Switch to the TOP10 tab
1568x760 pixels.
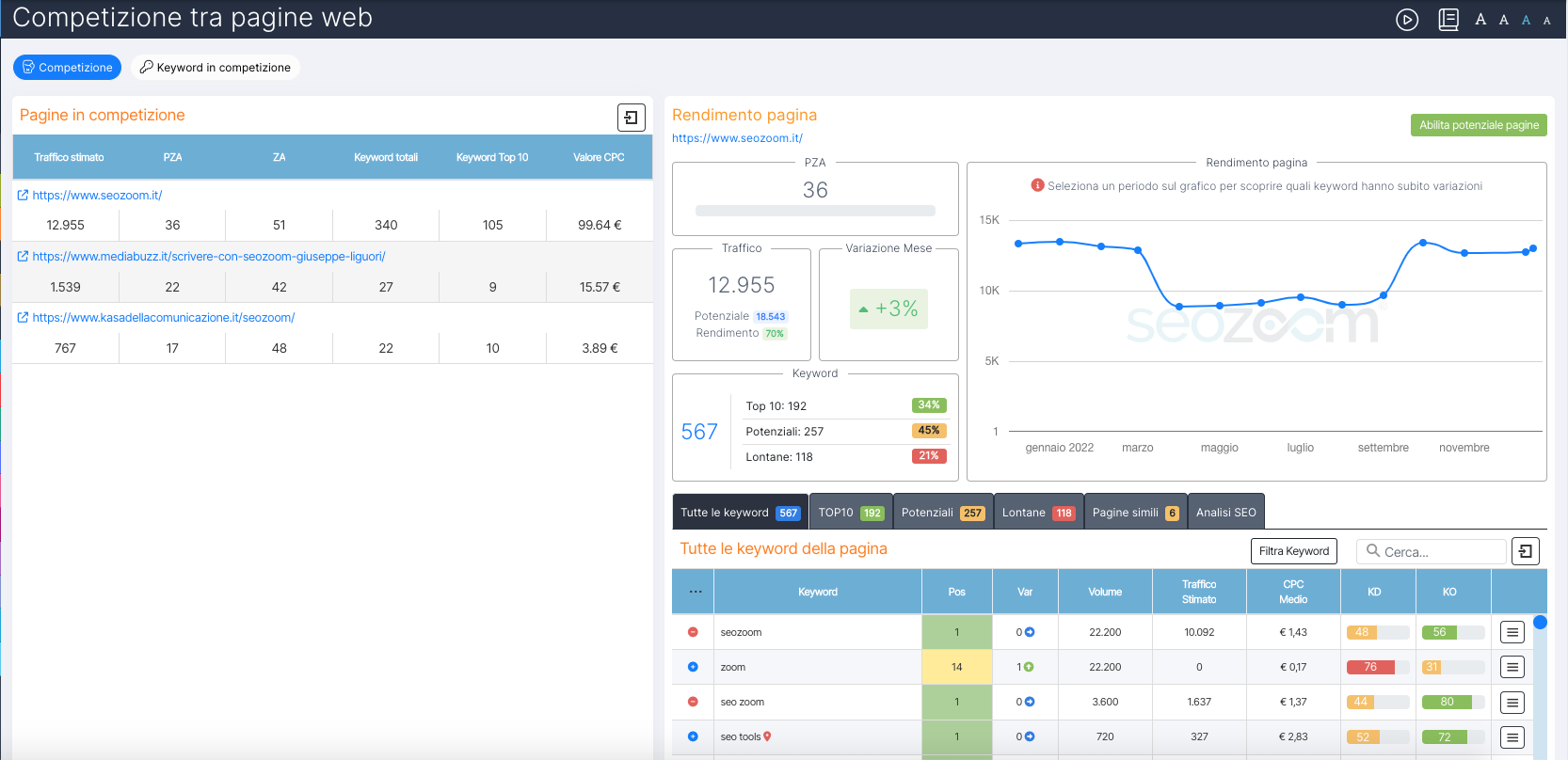pyautogui.click(x=850, y=513)
